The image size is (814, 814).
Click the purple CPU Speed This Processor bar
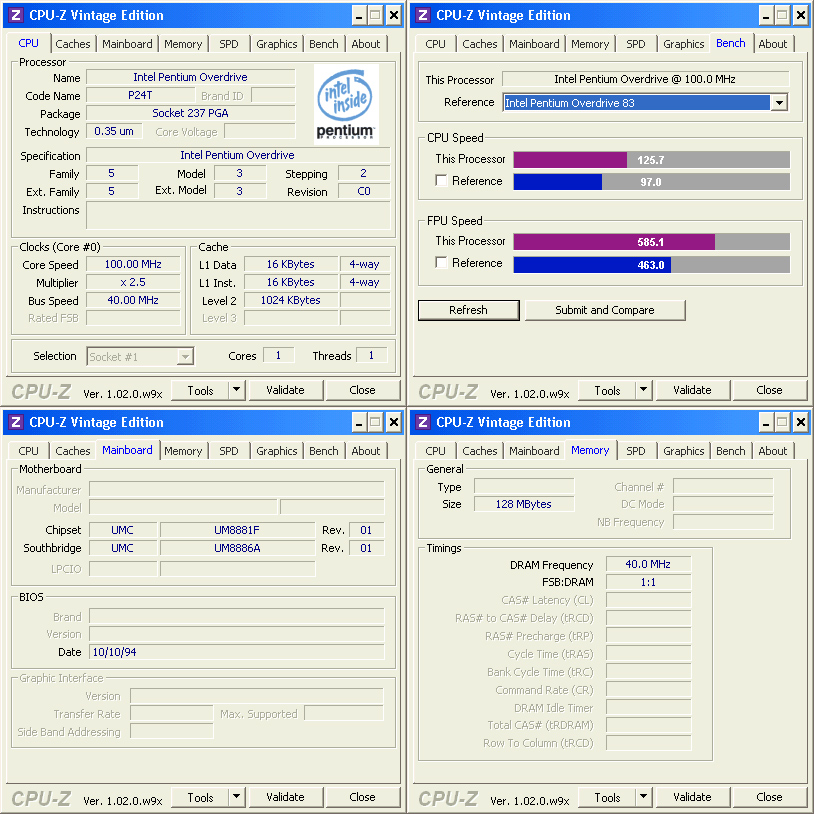[570, 160]
